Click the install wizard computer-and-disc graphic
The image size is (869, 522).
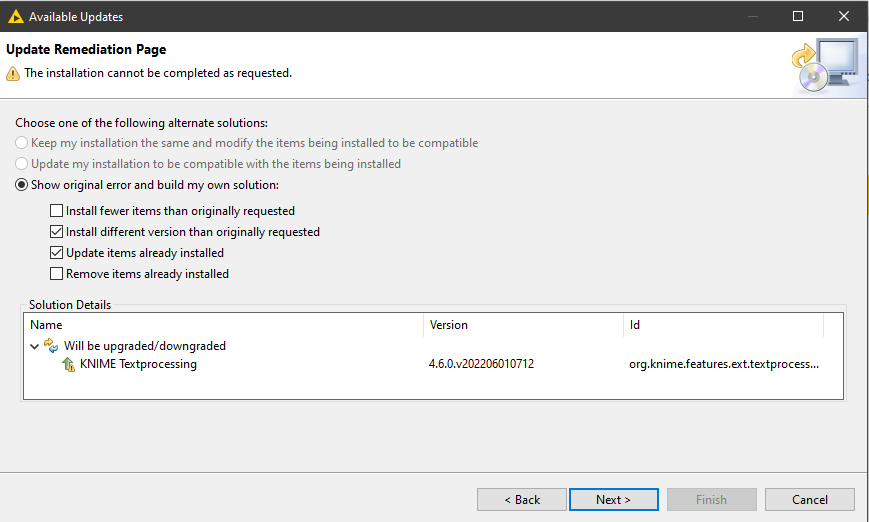click(x=825, y=65)
